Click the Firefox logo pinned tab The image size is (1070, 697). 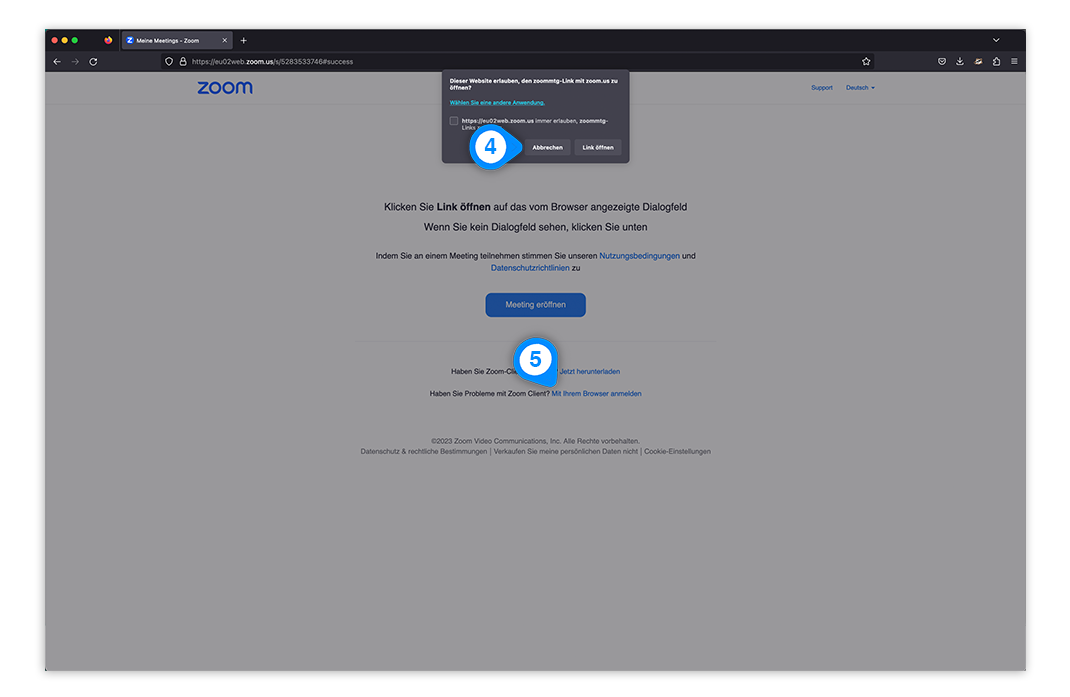click(108, 40)
